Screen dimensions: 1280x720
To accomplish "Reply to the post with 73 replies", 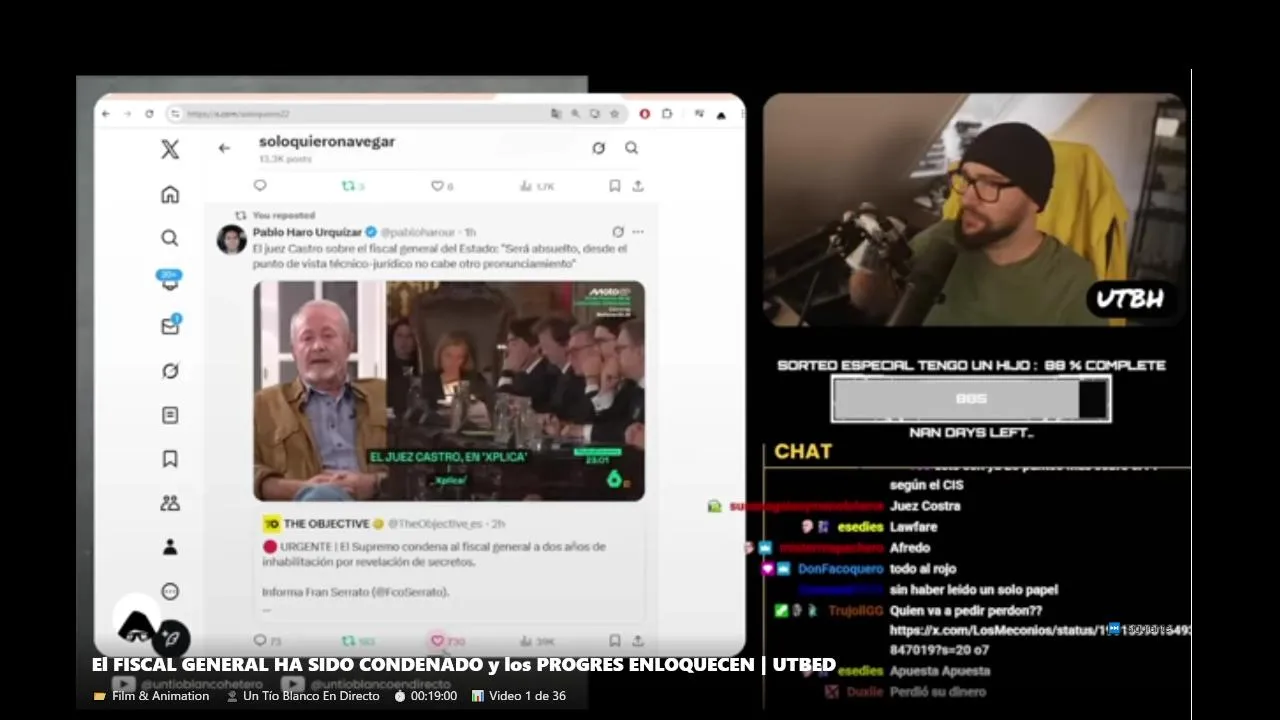I will tap(267, 641).
